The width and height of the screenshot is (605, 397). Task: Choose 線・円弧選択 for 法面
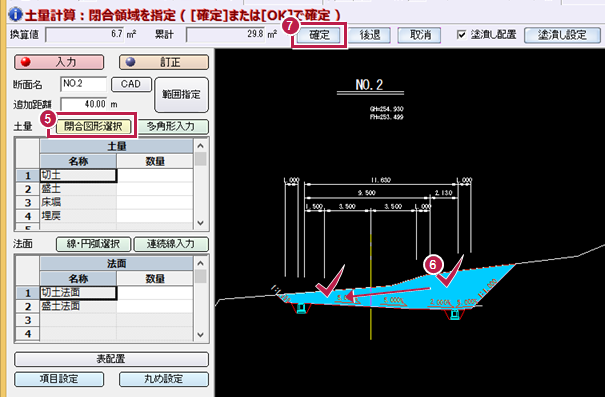point(93,244)
